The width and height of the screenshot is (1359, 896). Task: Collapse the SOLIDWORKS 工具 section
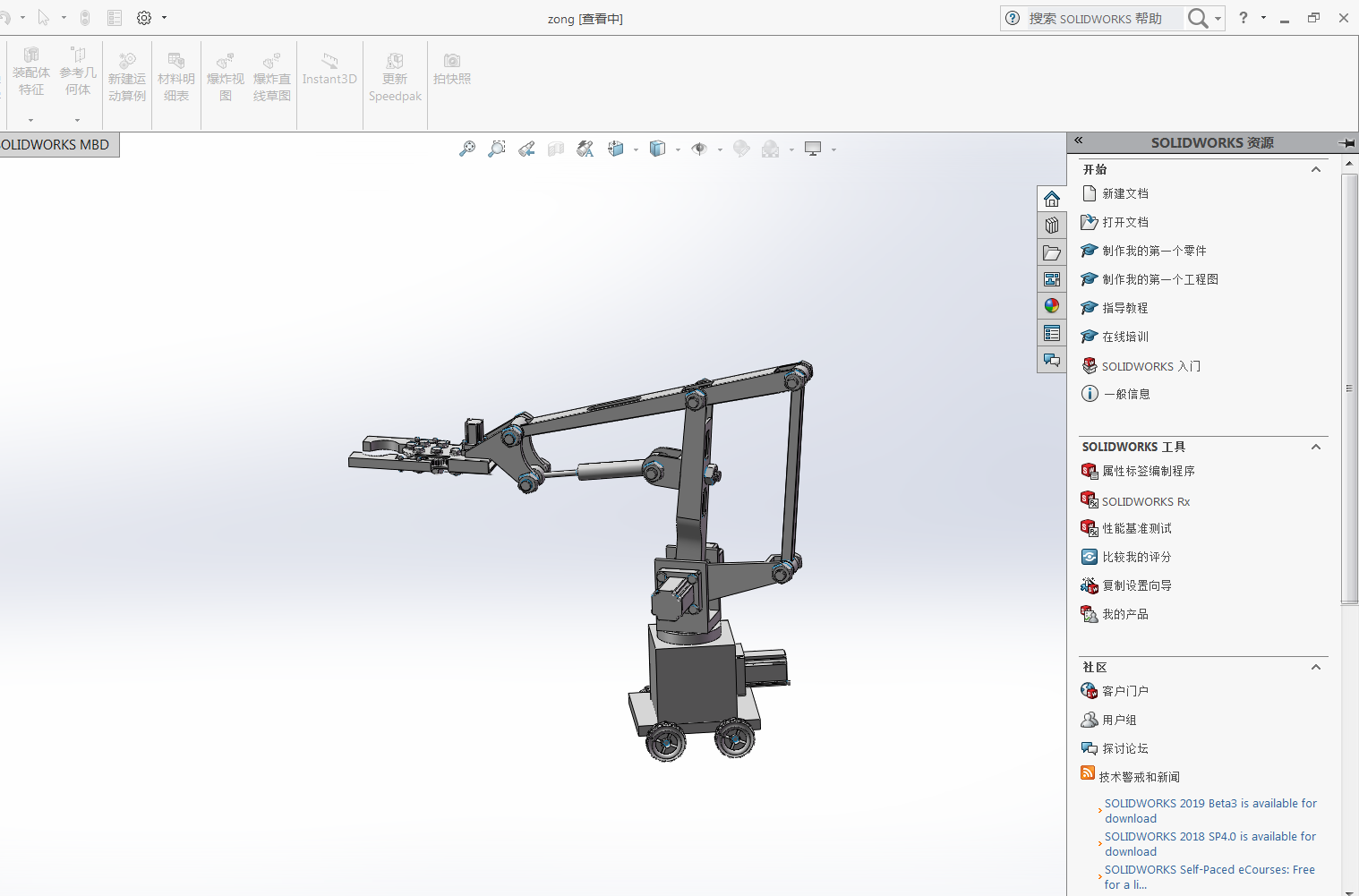[1316, 447]
